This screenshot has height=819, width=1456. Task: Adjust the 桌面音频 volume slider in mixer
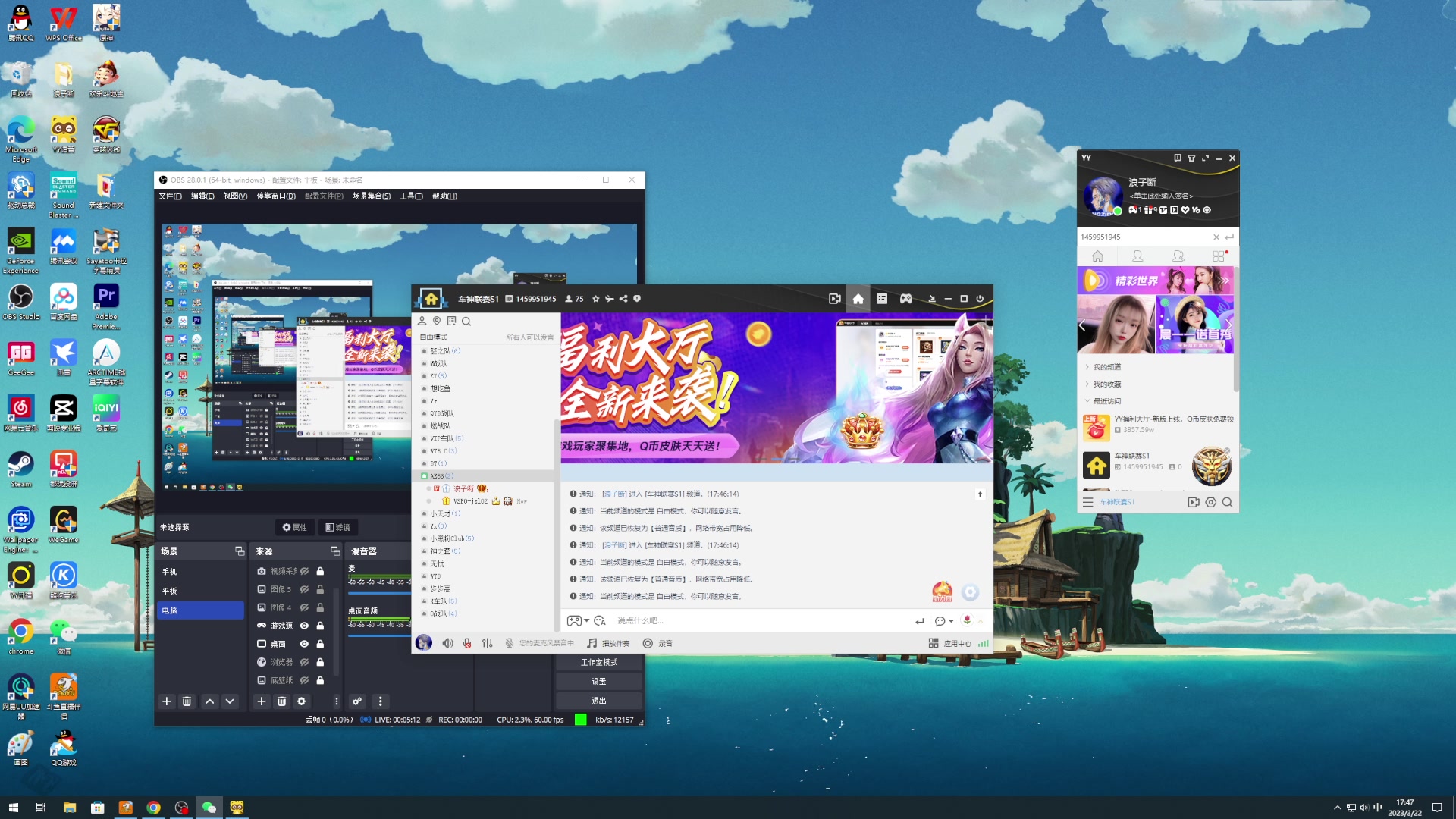pos(379,635)
